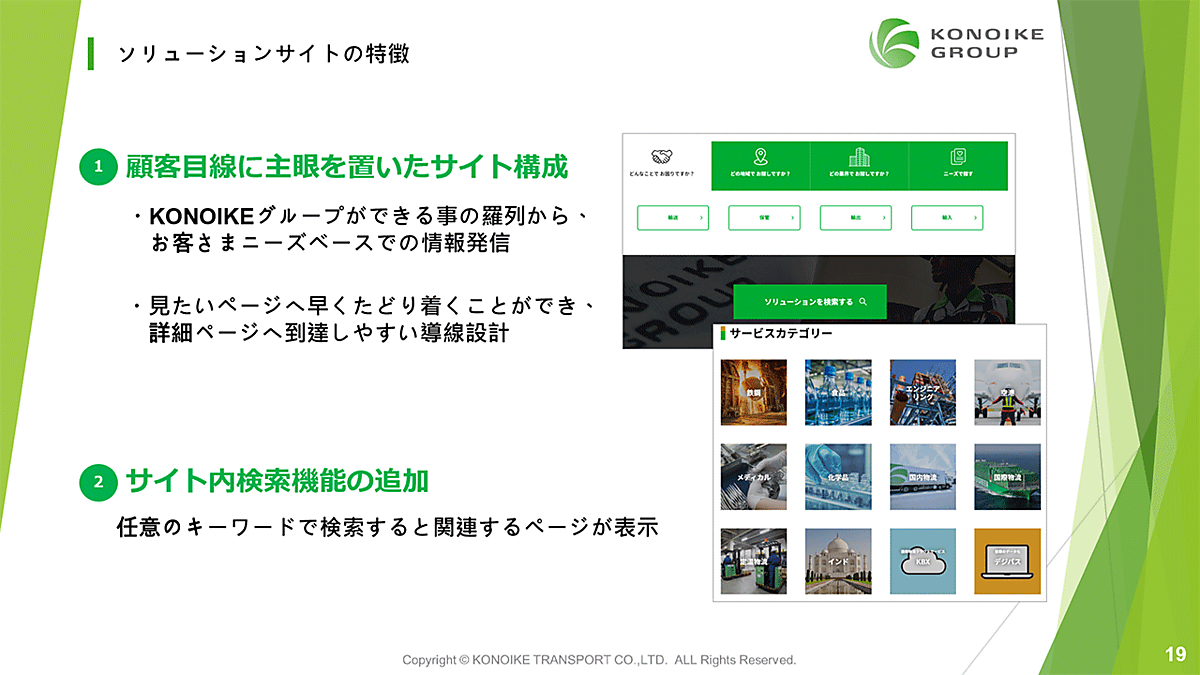Expand the arrow on the 輸送 button
The image size is (1200, 675).
click(x=701, y=217)
